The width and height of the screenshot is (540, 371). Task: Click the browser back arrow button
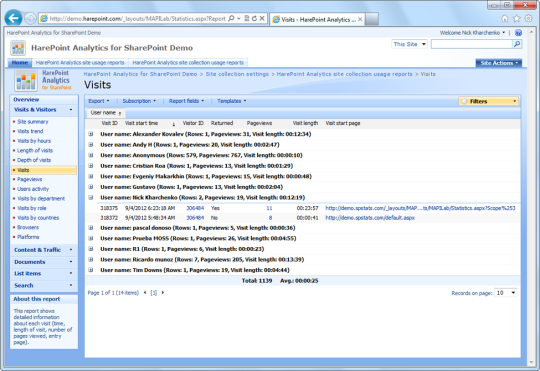coord(13,18)
